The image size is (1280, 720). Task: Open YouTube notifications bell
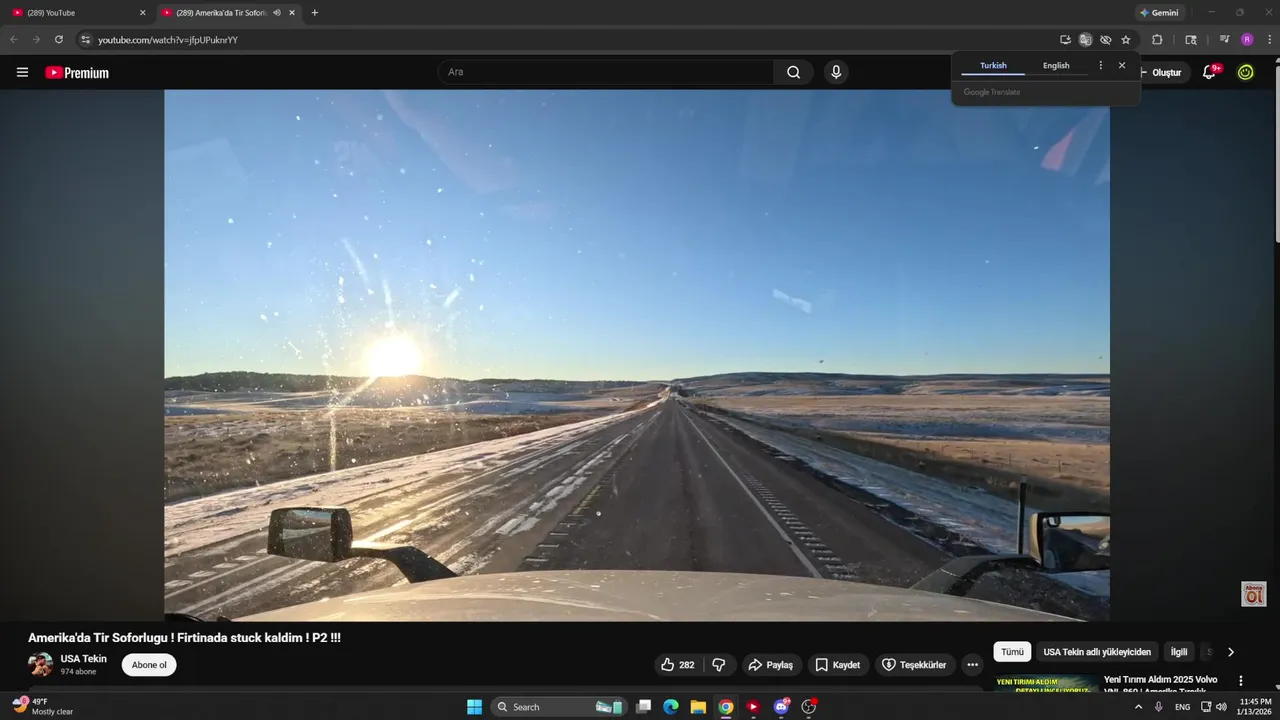click(x=1209, y=72)
